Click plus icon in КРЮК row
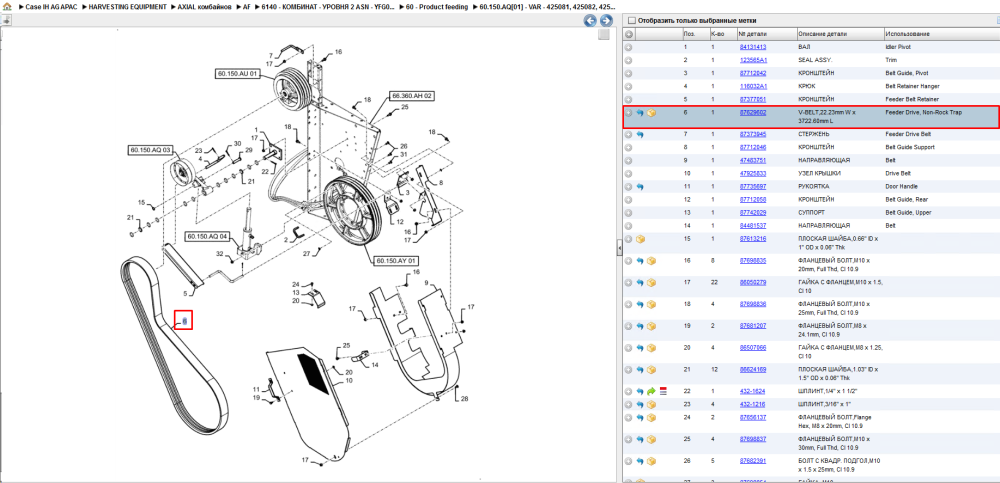This screenshot has width=1000, height=483. tap(629, 86)
